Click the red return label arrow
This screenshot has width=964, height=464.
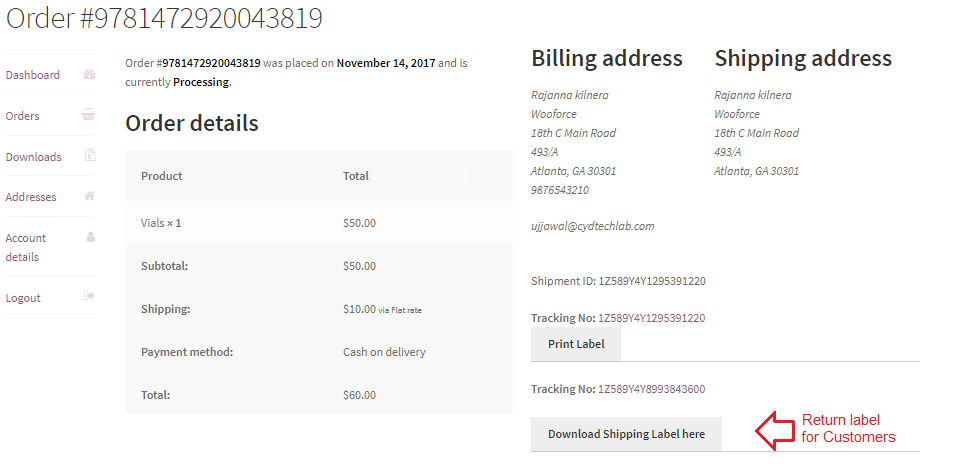[x=775, y=430]
